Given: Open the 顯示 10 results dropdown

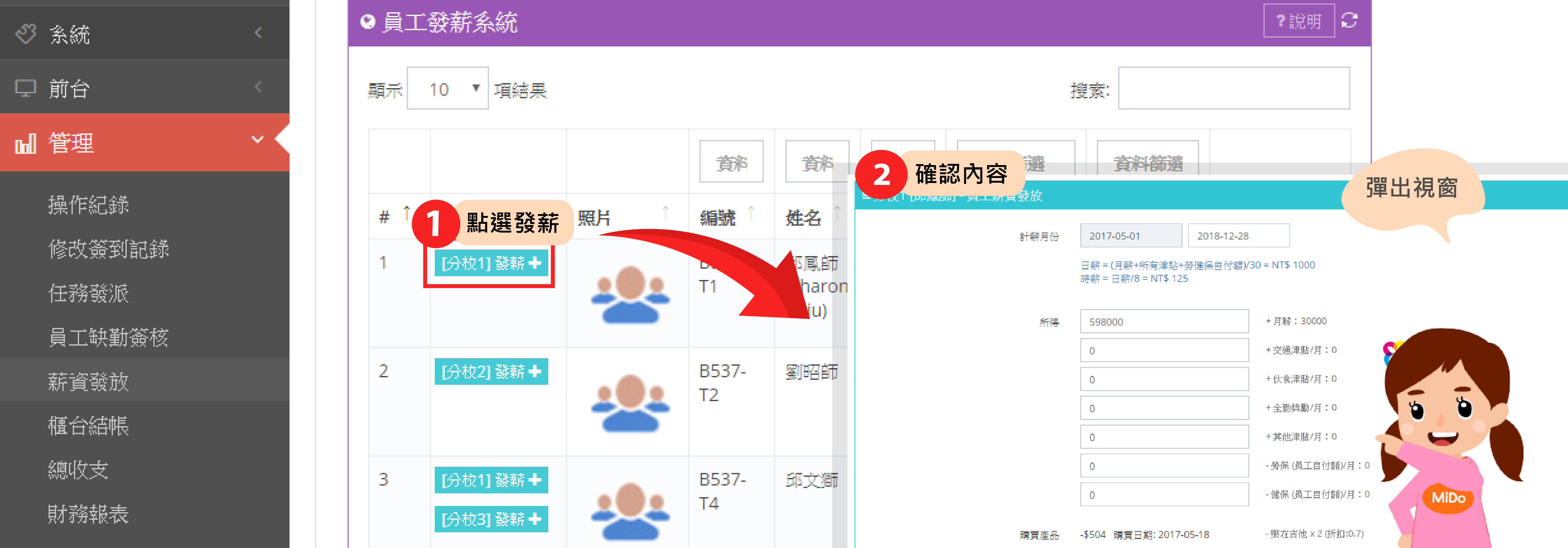Looking at the screenshot, I should tap(447, 89).
